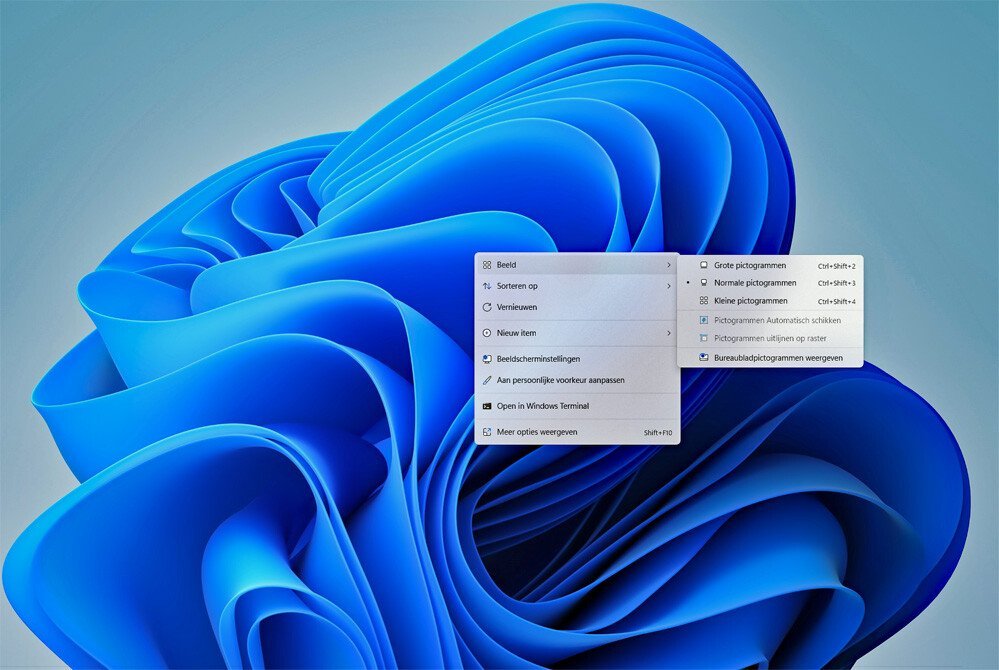Select Grote pictogrammen view option

770,266
